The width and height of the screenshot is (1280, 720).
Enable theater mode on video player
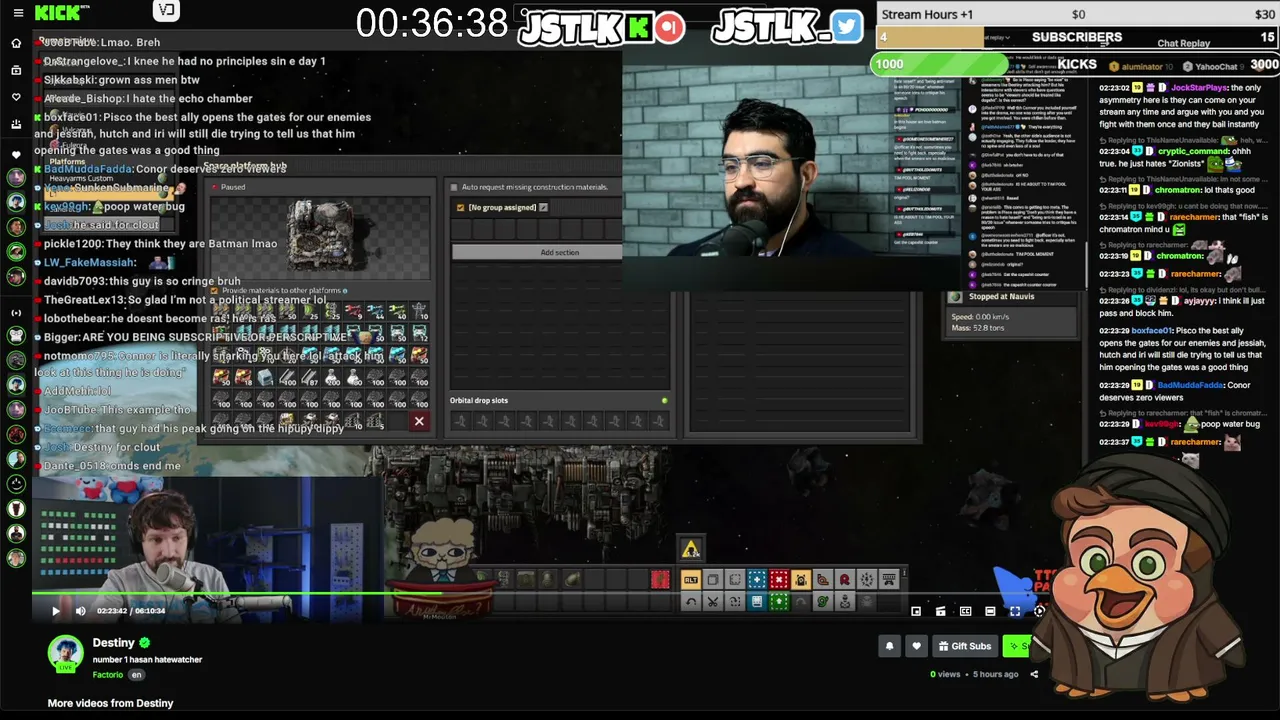click(x=990, y=611)
